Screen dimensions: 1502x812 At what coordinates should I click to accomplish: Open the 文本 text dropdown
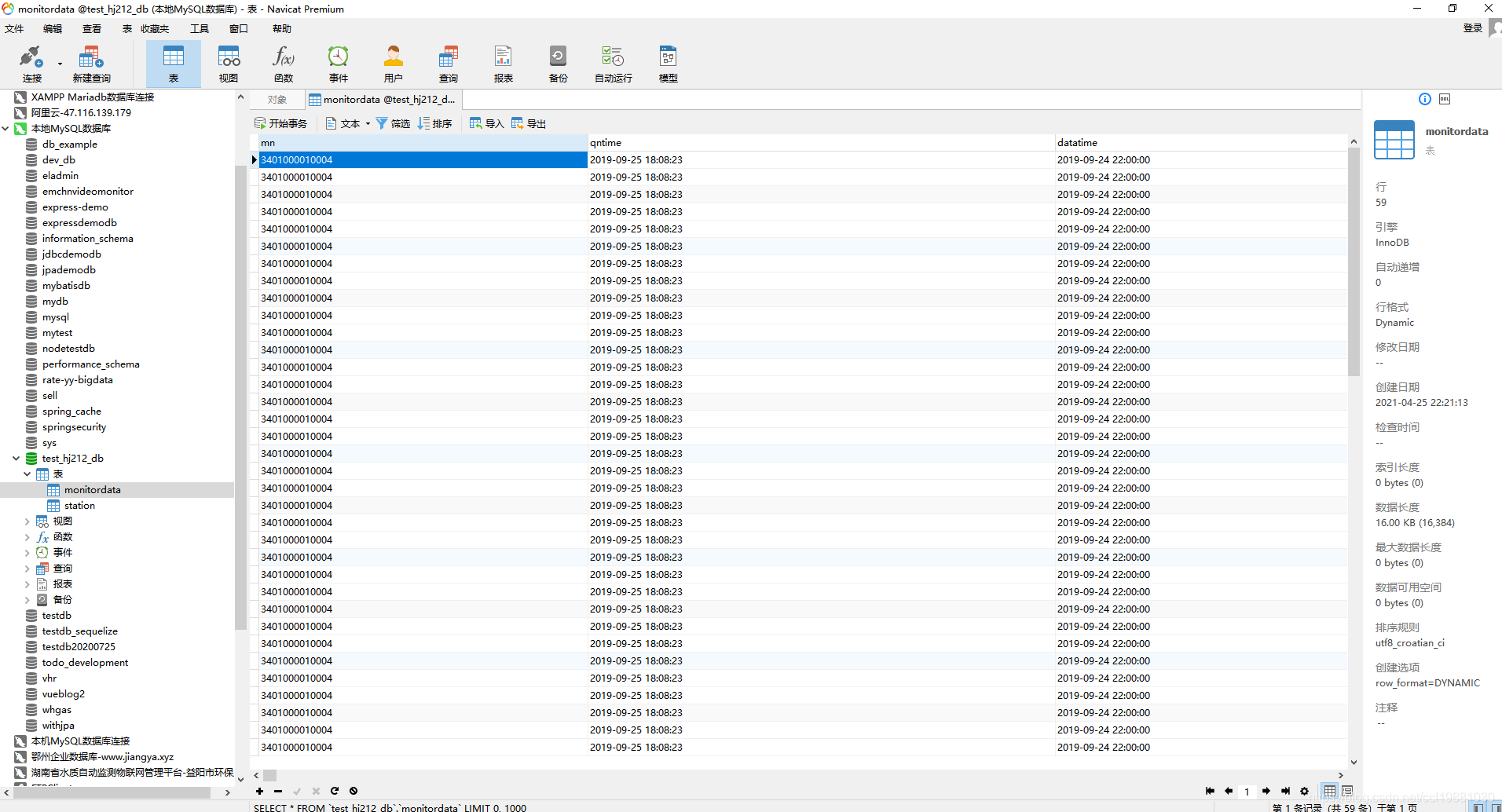click(348, 123)
